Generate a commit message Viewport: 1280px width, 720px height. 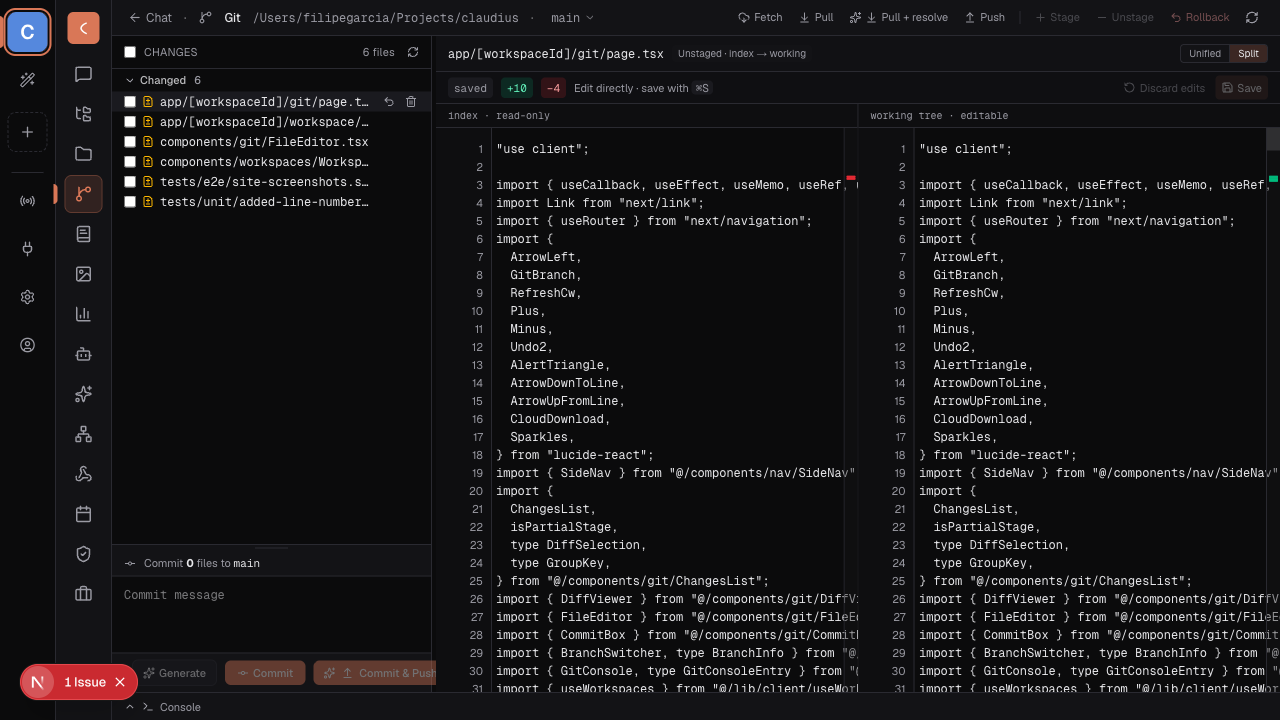174,673
